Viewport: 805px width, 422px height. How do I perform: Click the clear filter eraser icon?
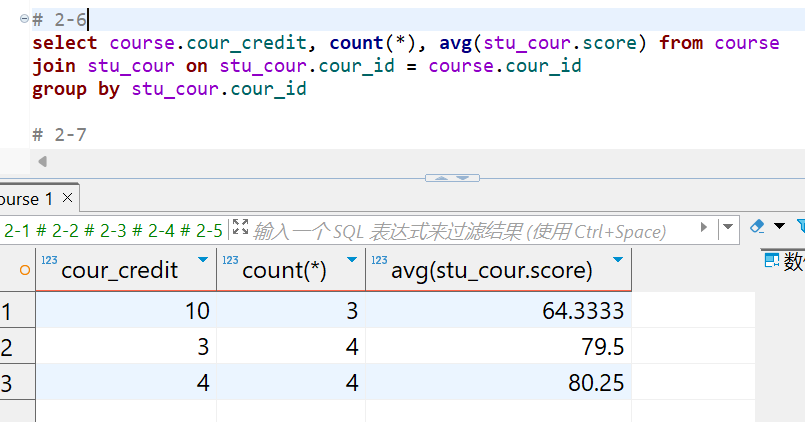coord(756,227)
